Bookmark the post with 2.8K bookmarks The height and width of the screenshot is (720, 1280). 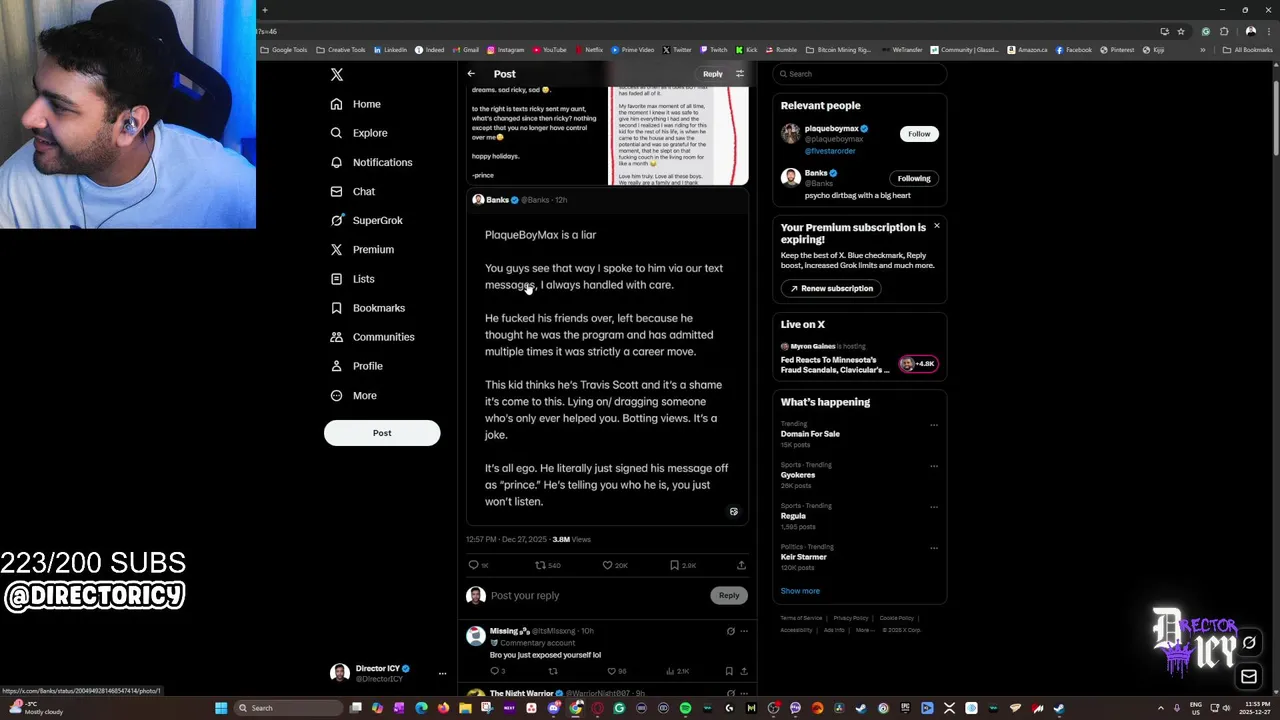click(674, 565)
